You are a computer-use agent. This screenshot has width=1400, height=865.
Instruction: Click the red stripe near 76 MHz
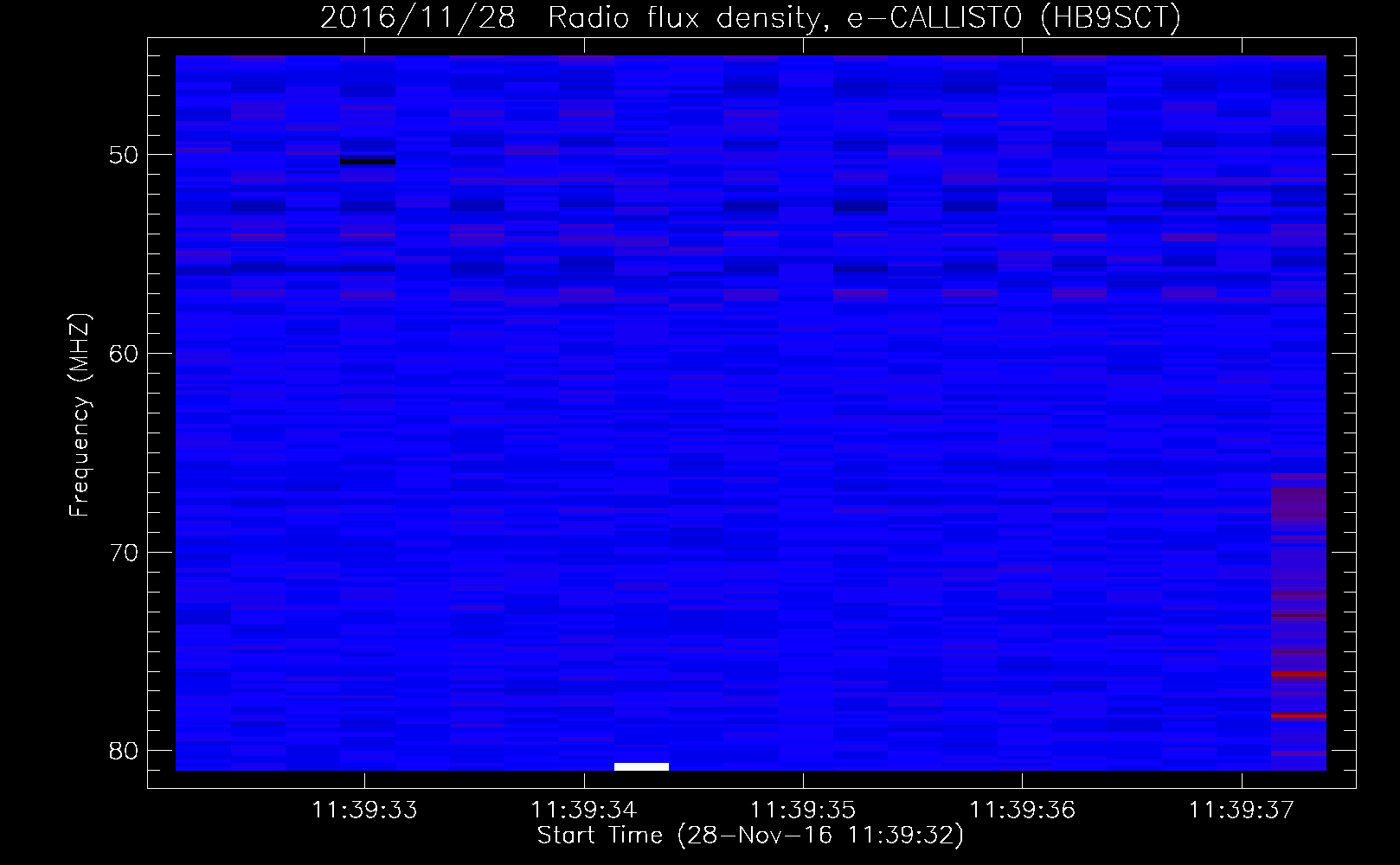point(1299,674)
